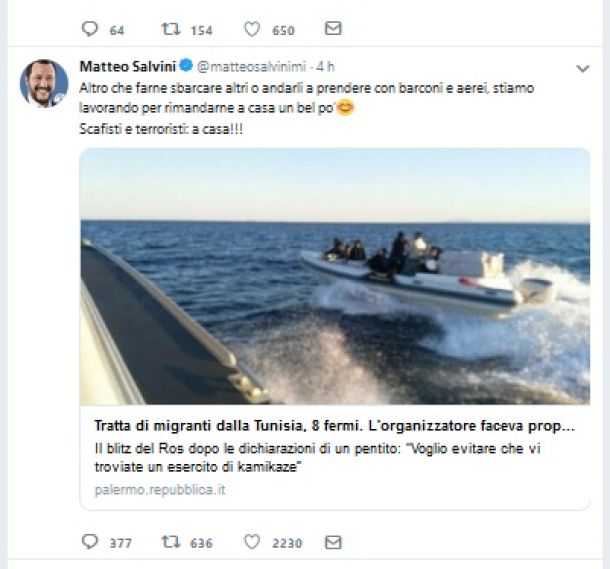Open the "Tratta di migranti dalla Tunisia" headline
610x569 pixels.
tap(334, 425)
